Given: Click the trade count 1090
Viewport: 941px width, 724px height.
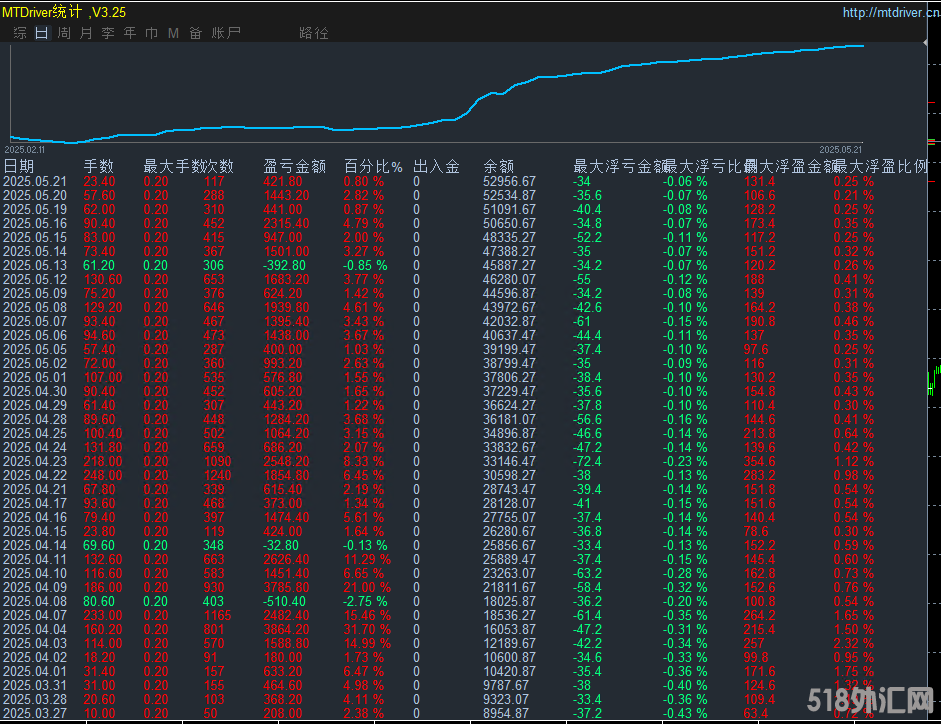Looking at the screenshot, I should pos(217,462).
